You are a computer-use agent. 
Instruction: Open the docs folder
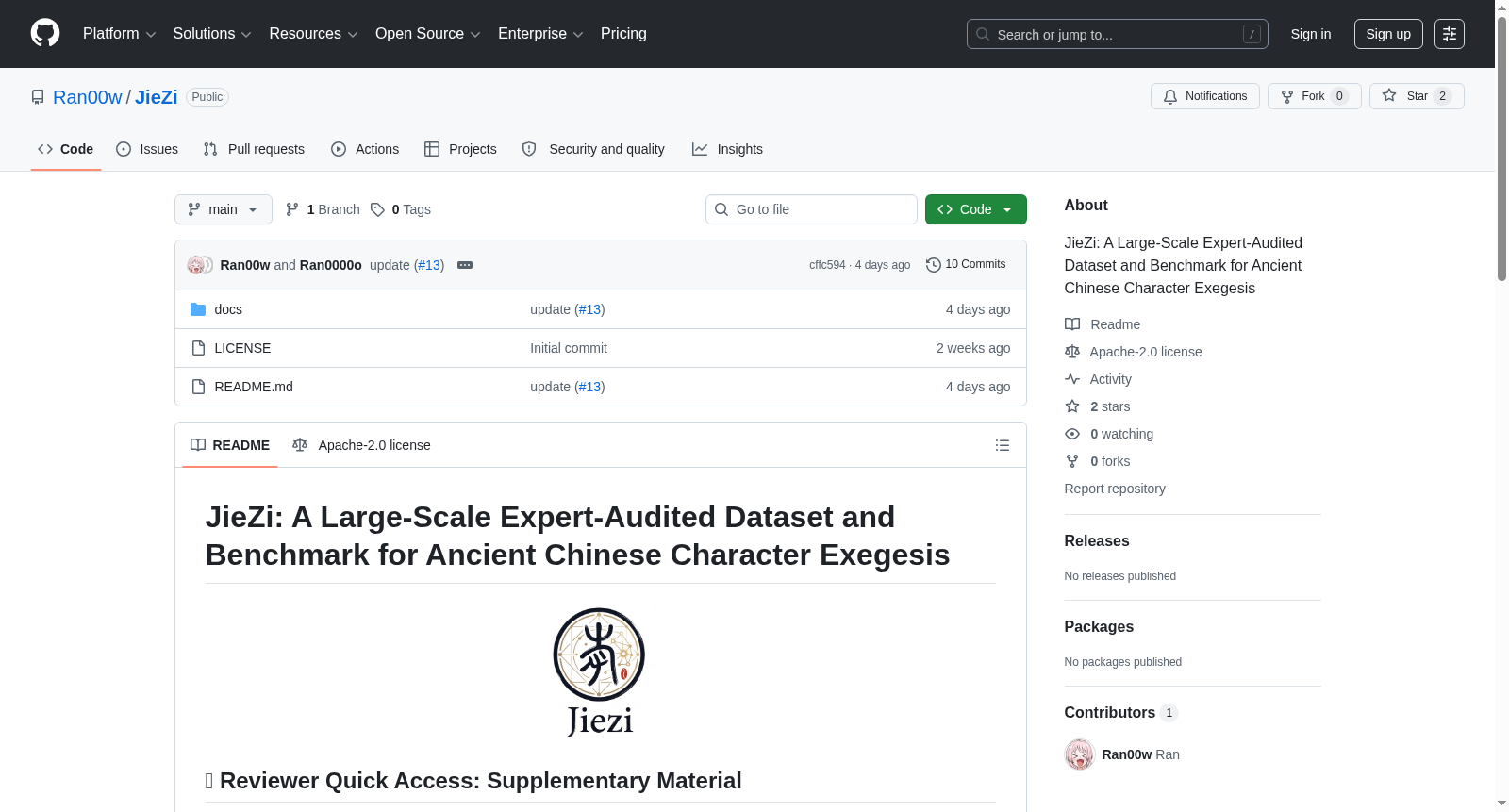[228, 309]
